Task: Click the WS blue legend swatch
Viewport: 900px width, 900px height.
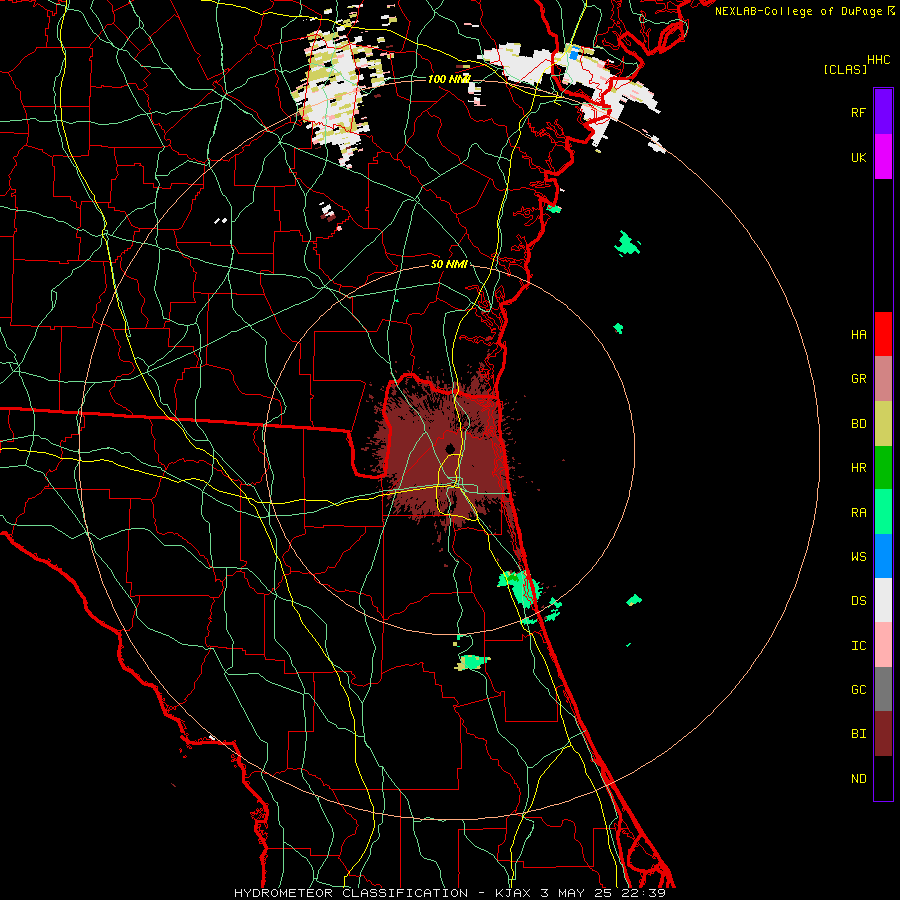Action: tap(883, 556)
